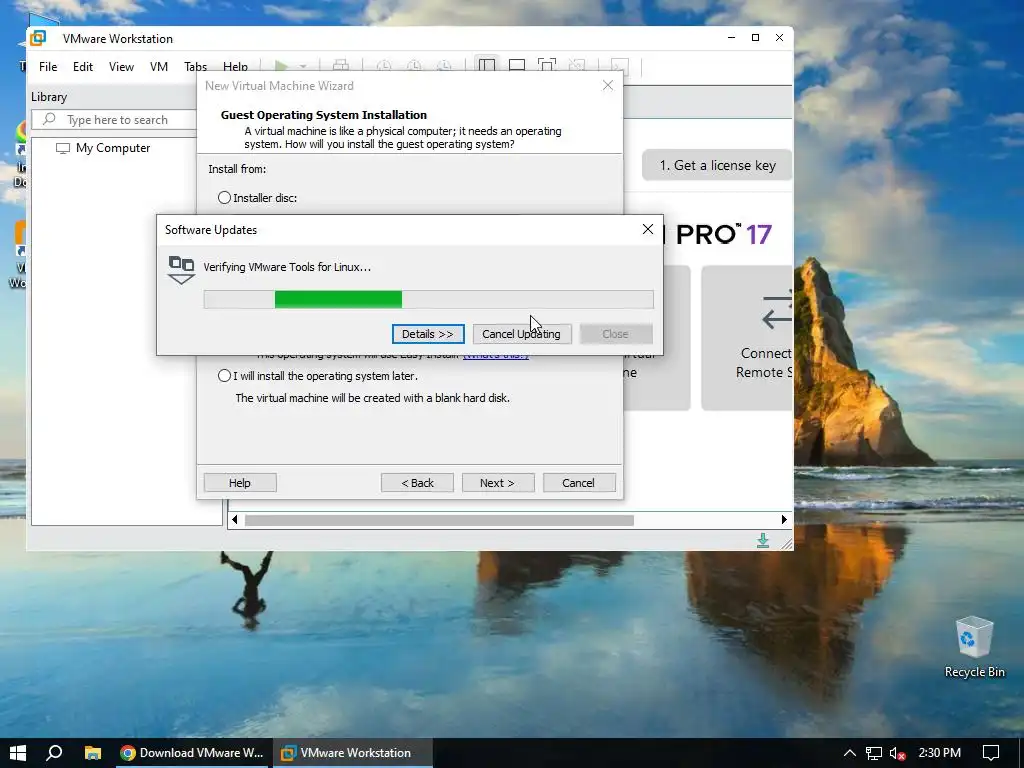Click the Power On play icon in toolbar
Screen dimensions: 1024x768
(x=281, y=66)
